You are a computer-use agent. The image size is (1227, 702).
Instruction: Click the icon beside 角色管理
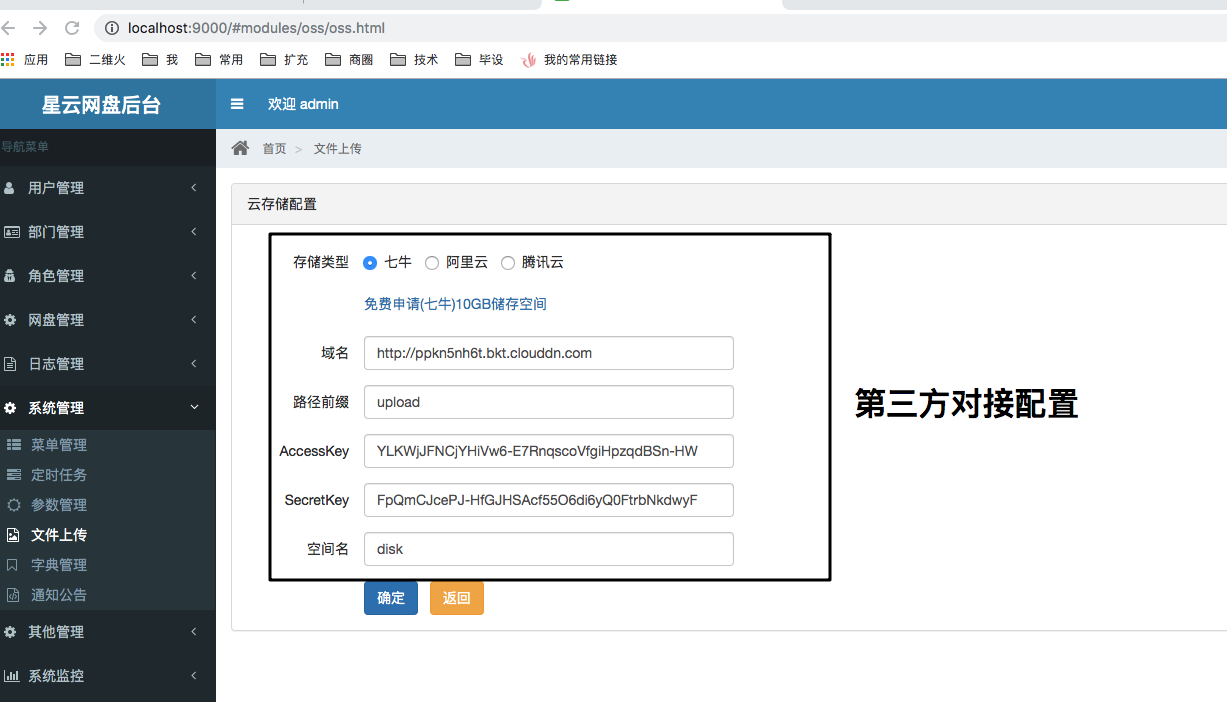pyautogui.click(x=10, y=276)
